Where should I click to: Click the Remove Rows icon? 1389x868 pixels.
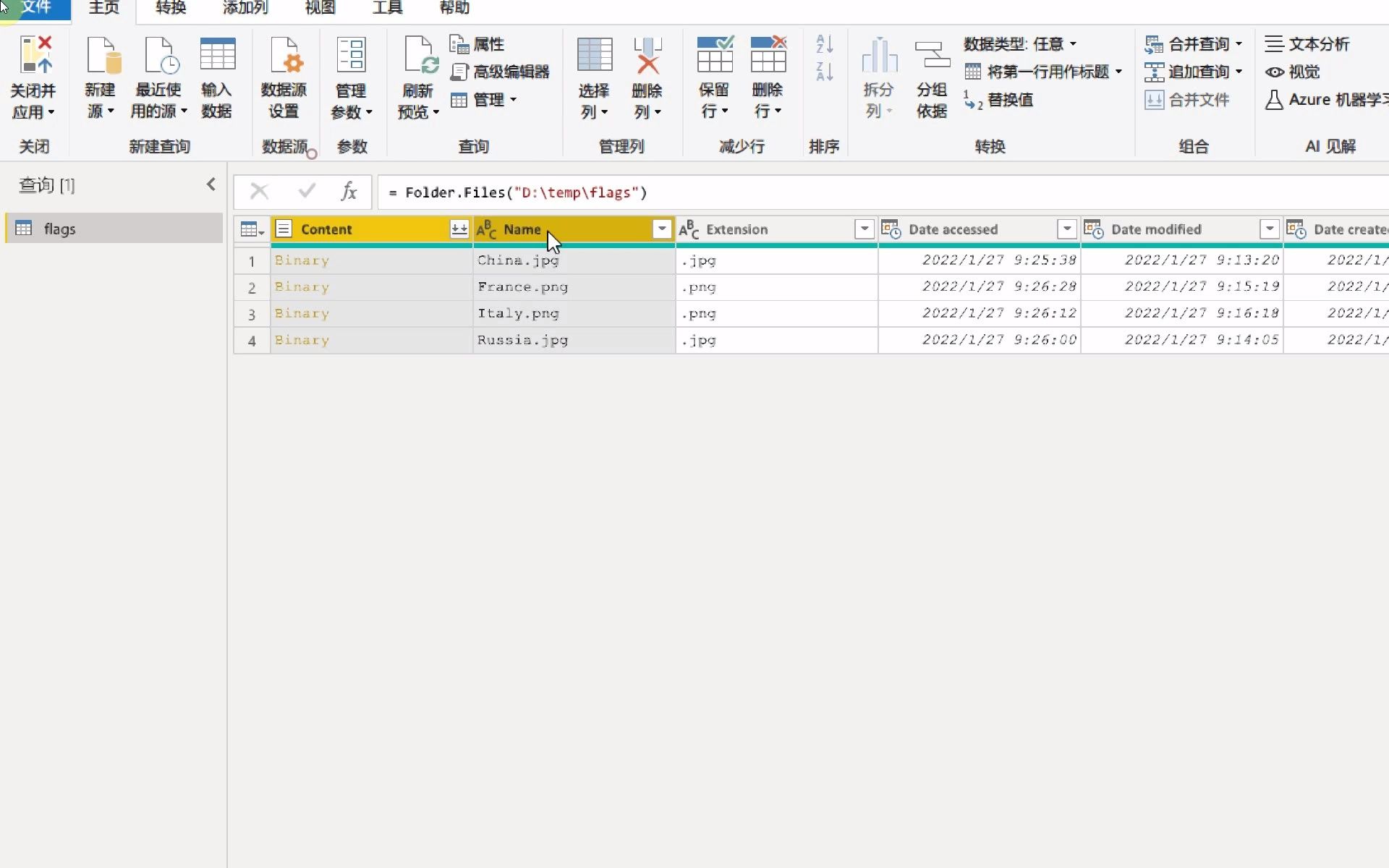click(x=768, y=55)
